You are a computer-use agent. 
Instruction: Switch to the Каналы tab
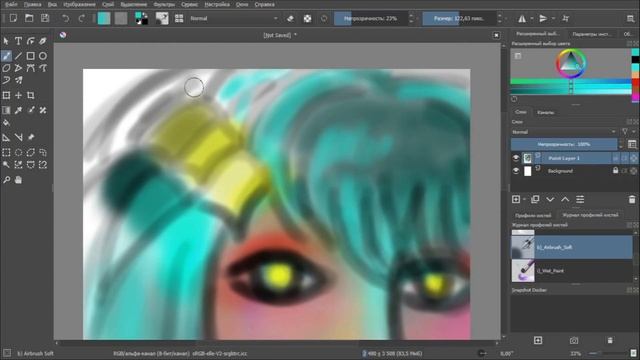[x=546, y=112]
